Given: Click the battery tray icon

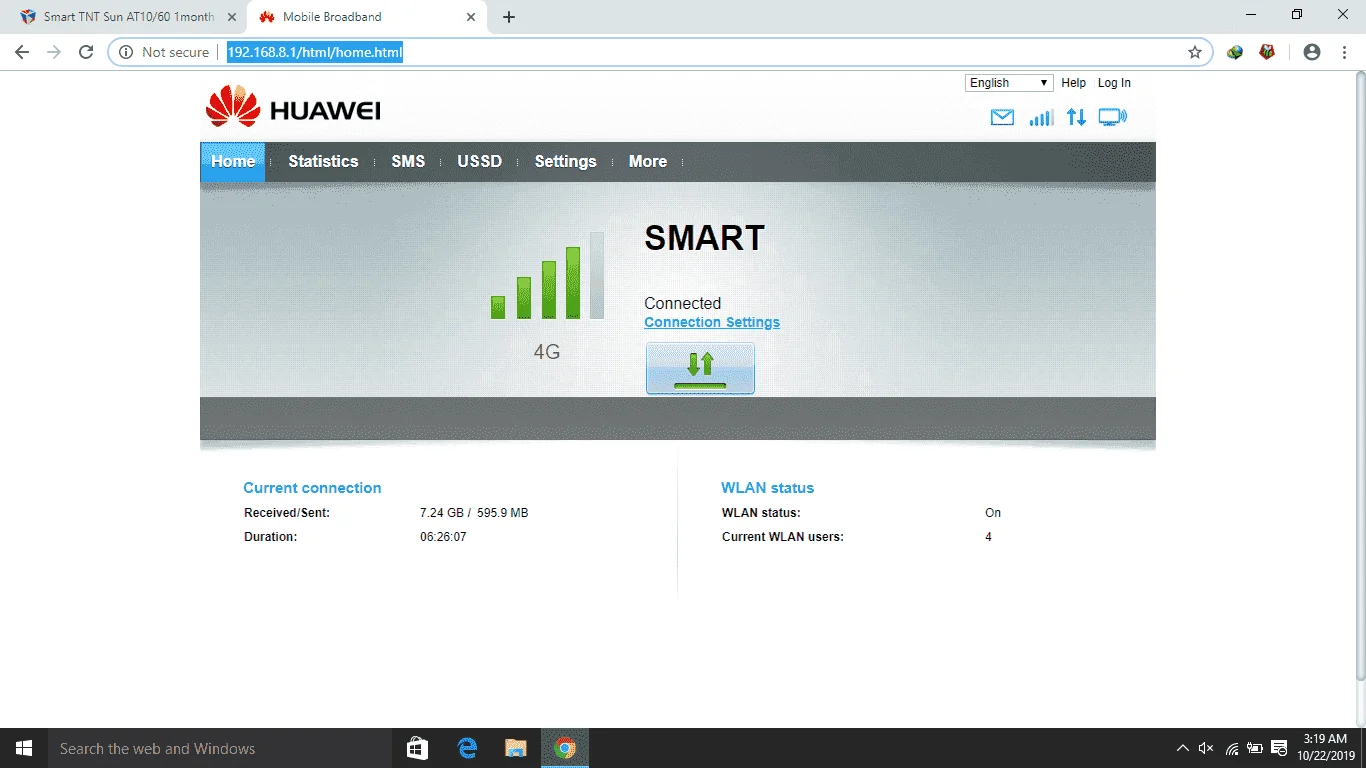Looking at the screenshot, I should [x=1256, y=748].
